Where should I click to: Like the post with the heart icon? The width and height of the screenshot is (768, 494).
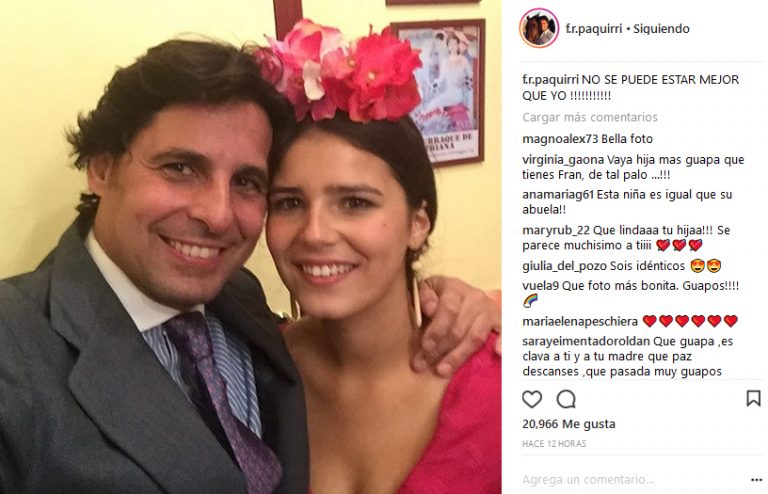point(532,400)
